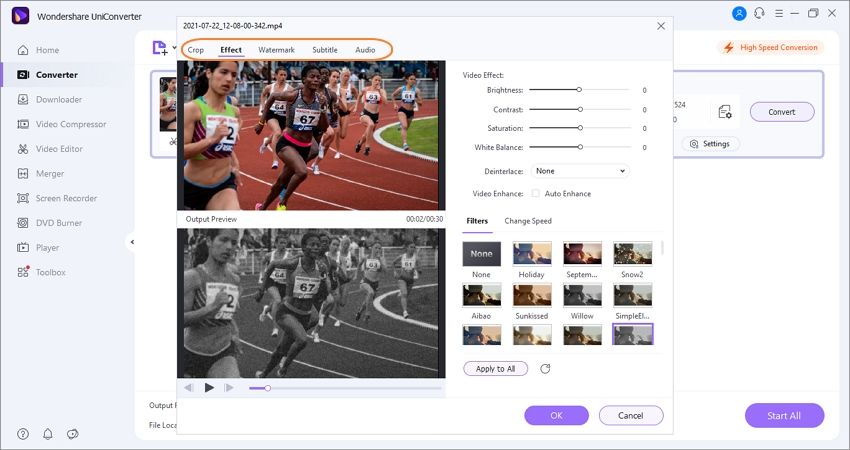The width and height of the screenshot is (850, 450).
Task: Select the None filter thumbnail
Action: click(x=481, y=254)
